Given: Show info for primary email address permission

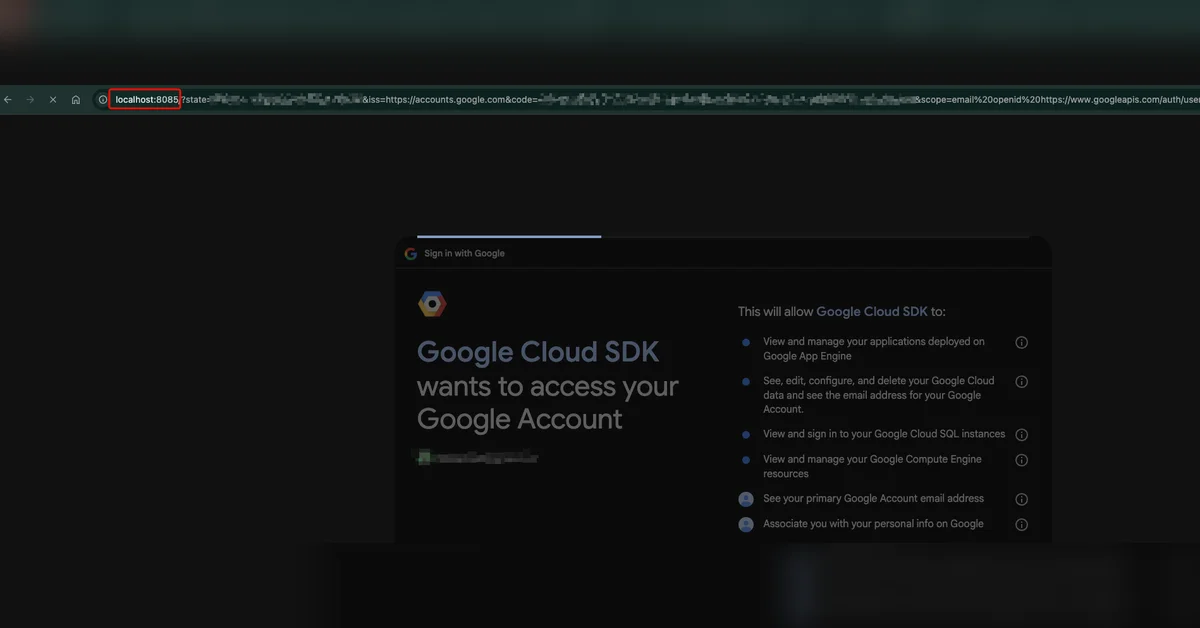Looking at the screenshot, I should coord(1021,499).
